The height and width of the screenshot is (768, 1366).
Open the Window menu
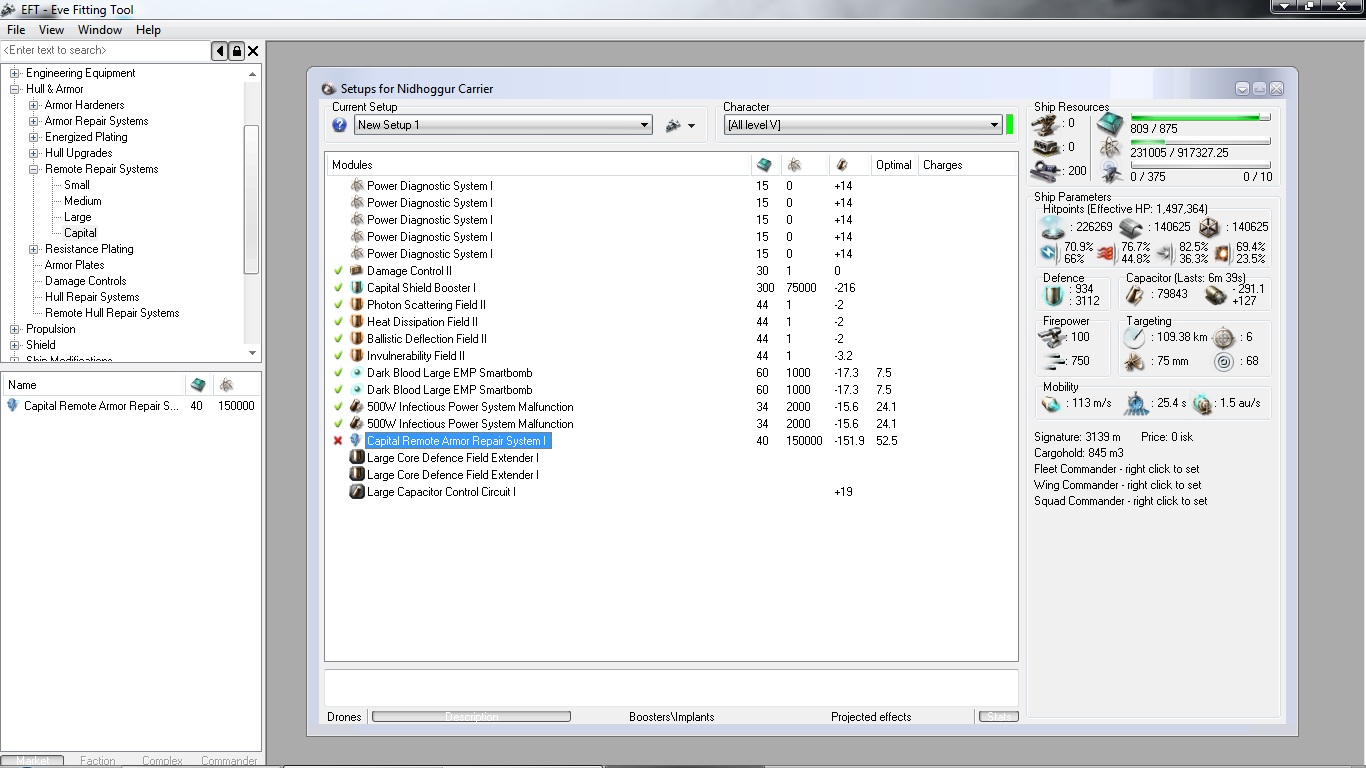100,30
